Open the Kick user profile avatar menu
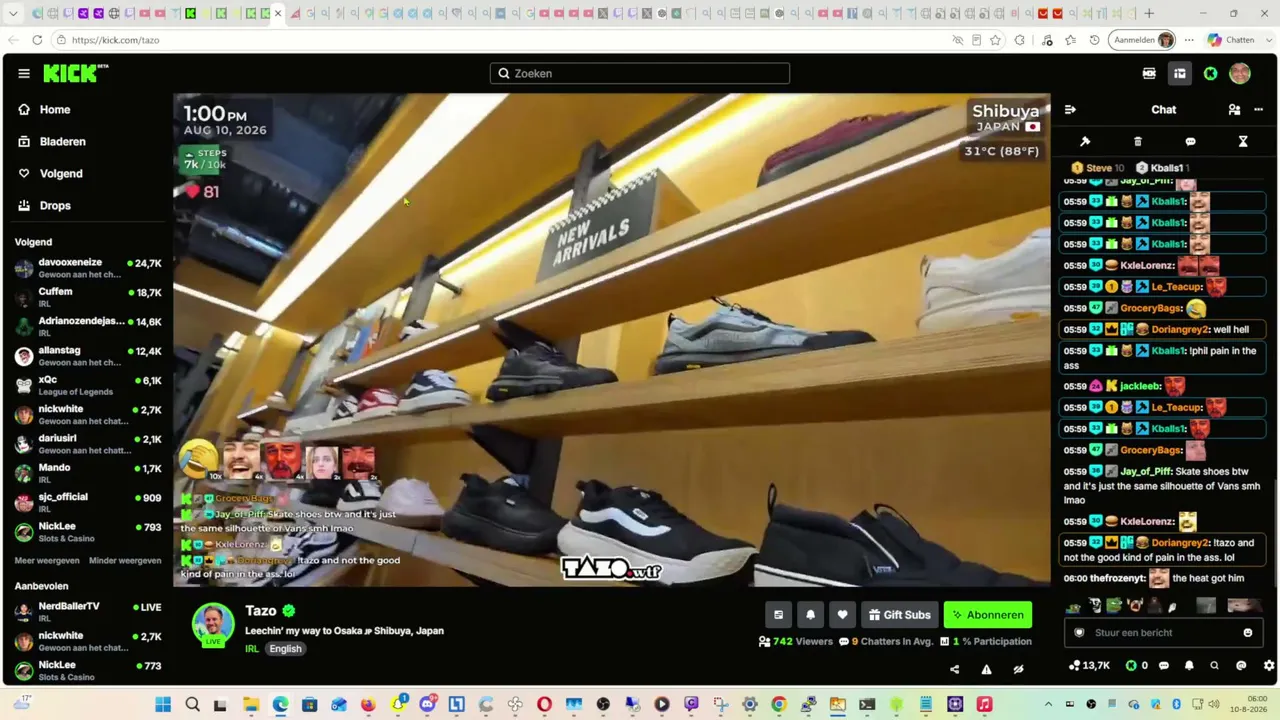The image size is (1280, 720). click(1240, 73)
